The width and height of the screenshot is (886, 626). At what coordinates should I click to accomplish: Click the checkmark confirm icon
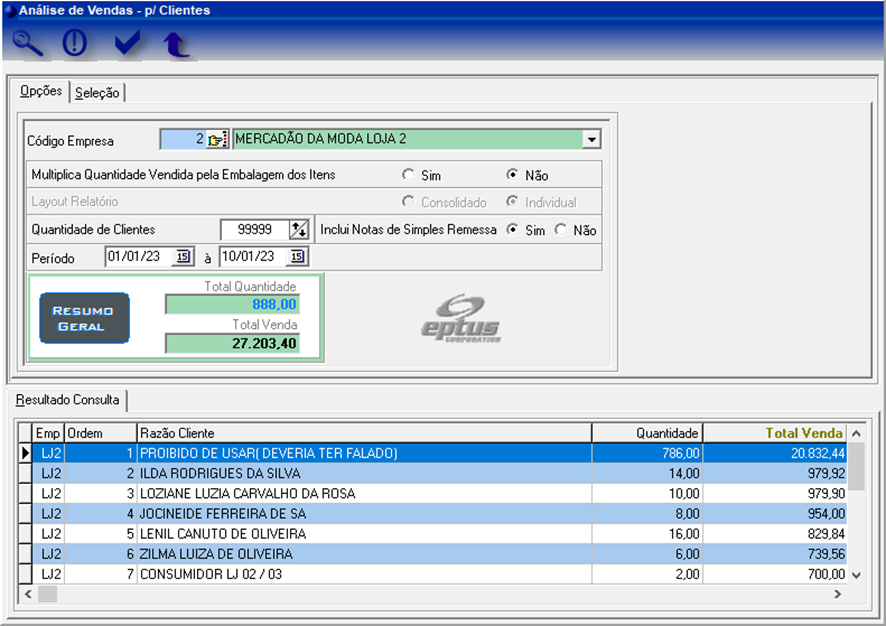coord(127,44)
